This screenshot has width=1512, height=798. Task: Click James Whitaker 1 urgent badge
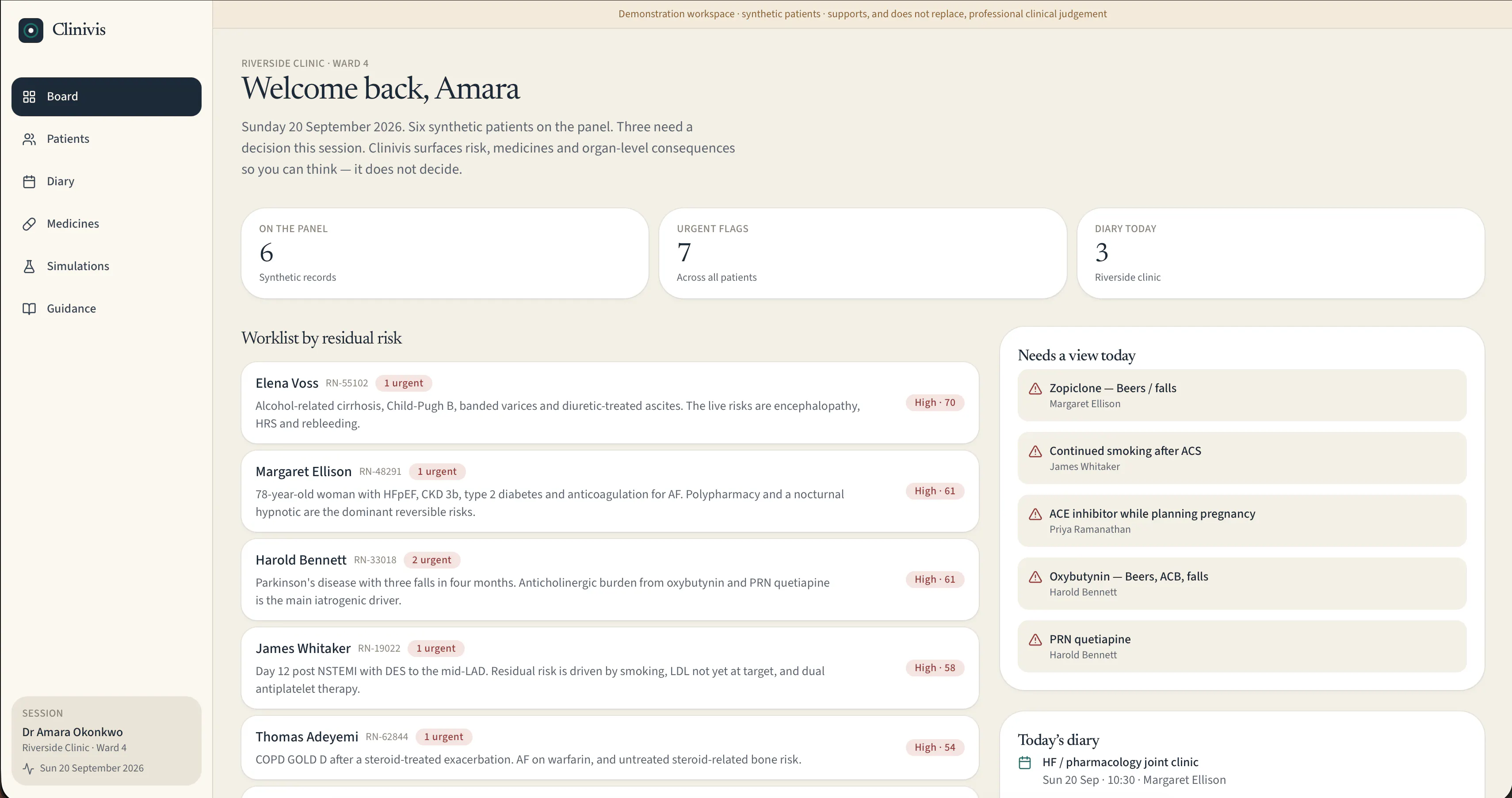point(436,649)
